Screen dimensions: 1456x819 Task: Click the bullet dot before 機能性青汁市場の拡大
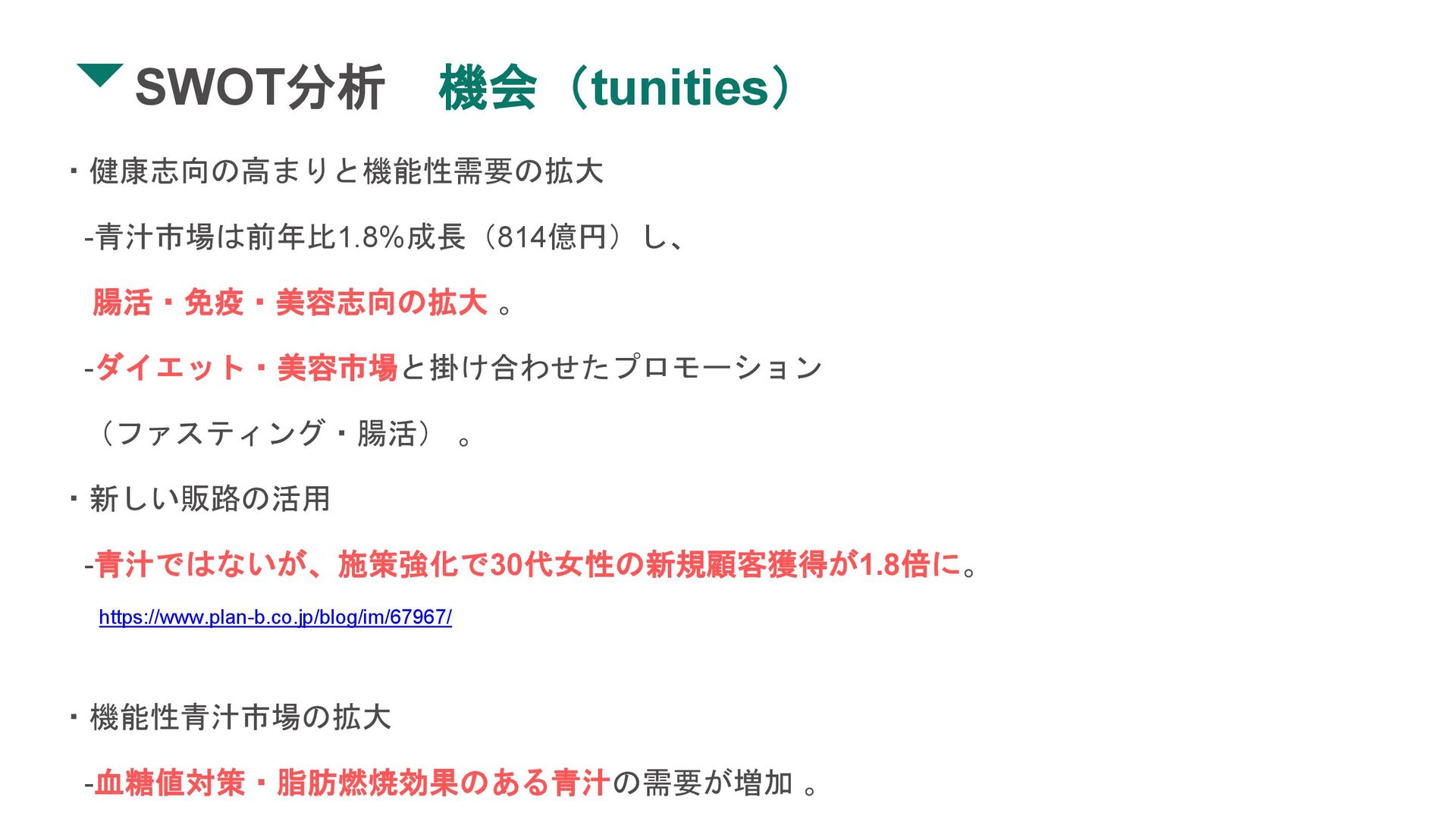coord(74,717)
